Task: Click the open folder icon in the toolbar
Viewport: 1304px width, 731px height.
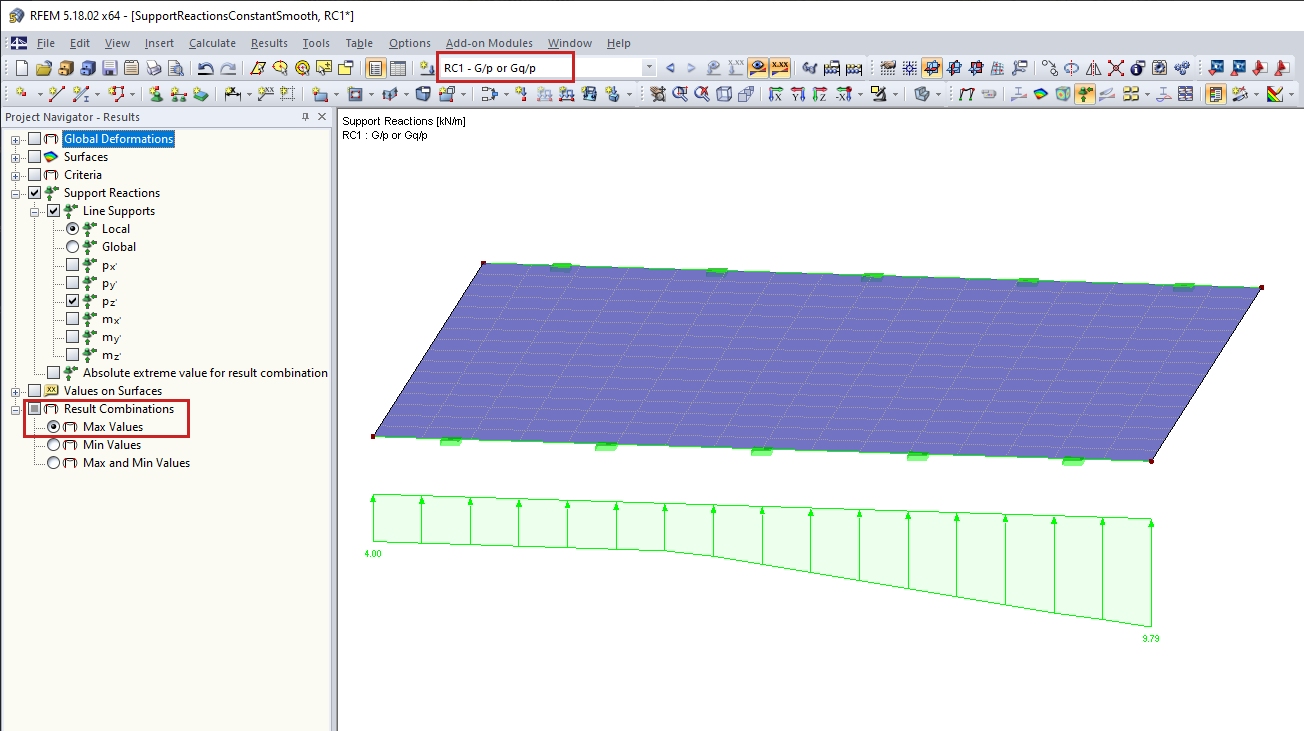Action: (43, 68)
